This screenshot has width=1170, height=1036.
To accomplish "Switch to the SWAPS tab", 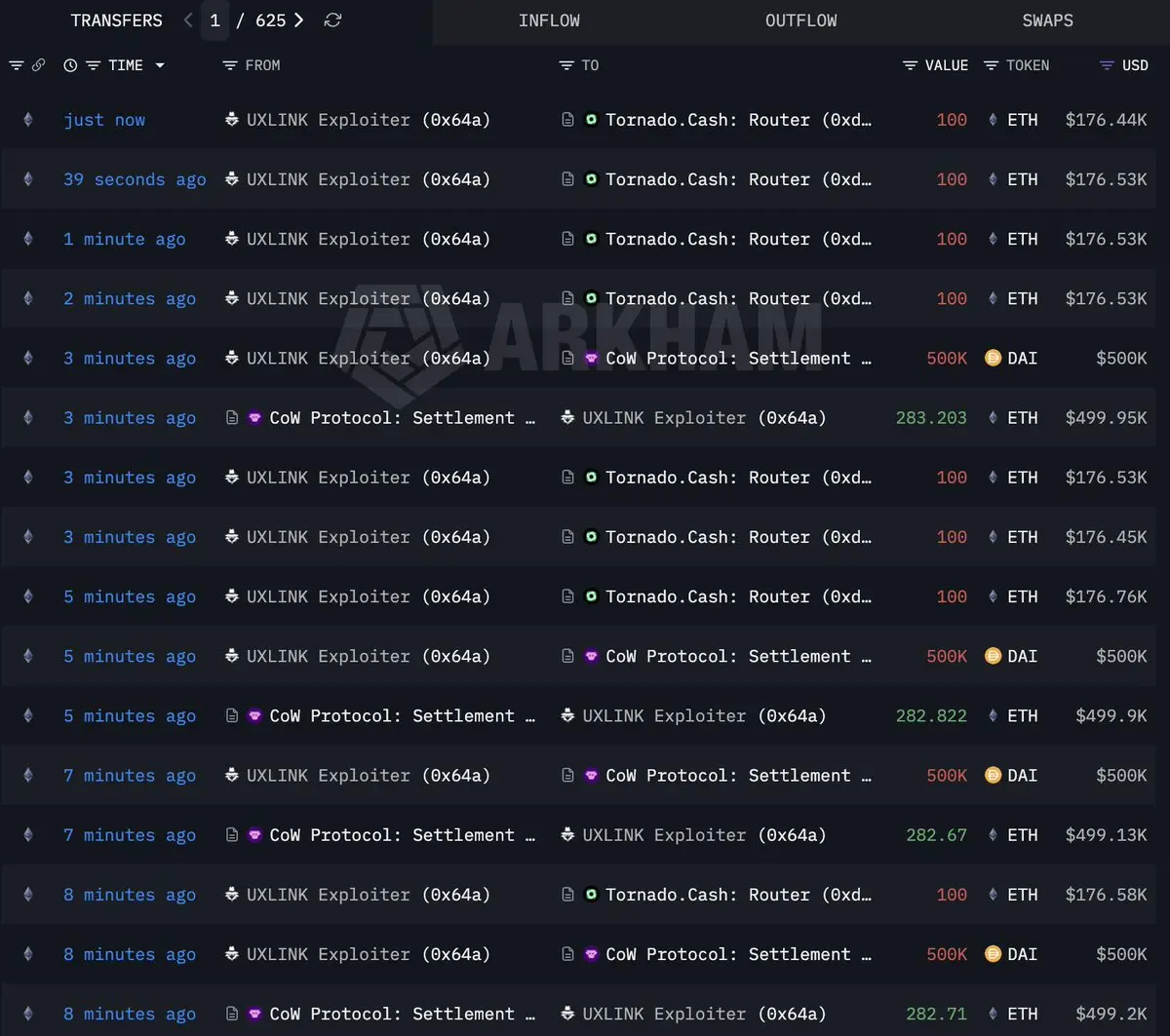I will coord(1047,20).
